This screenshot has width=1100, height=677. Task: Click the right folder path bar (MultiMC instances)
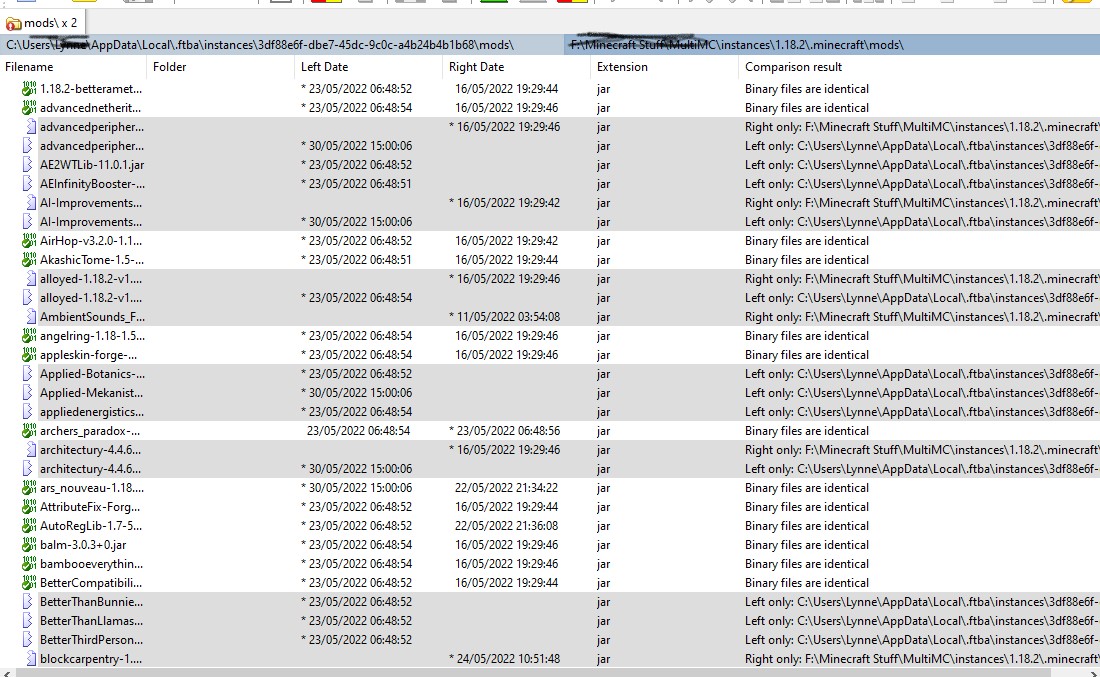[x=832, y=45]
